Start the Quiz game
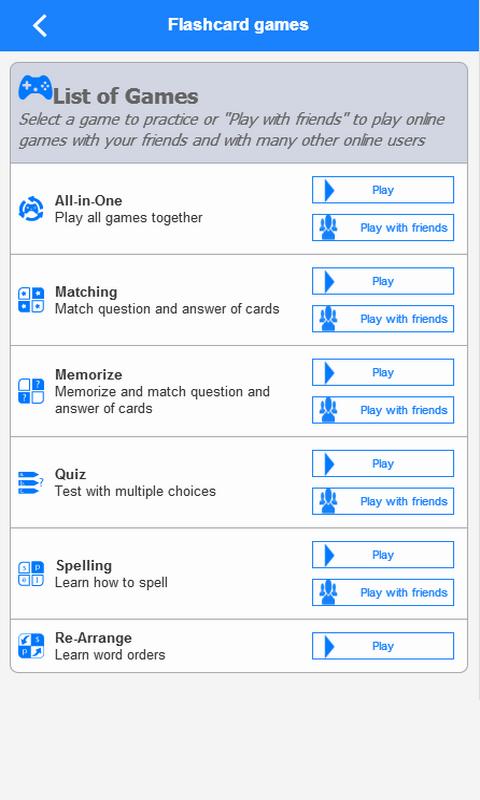480x800 pixels. coord(383,464)
